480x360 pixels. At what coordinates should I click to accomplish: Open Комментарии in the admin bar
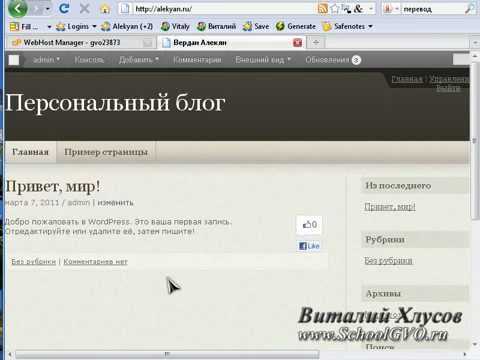pyautogui.click(x=197, y=60)
